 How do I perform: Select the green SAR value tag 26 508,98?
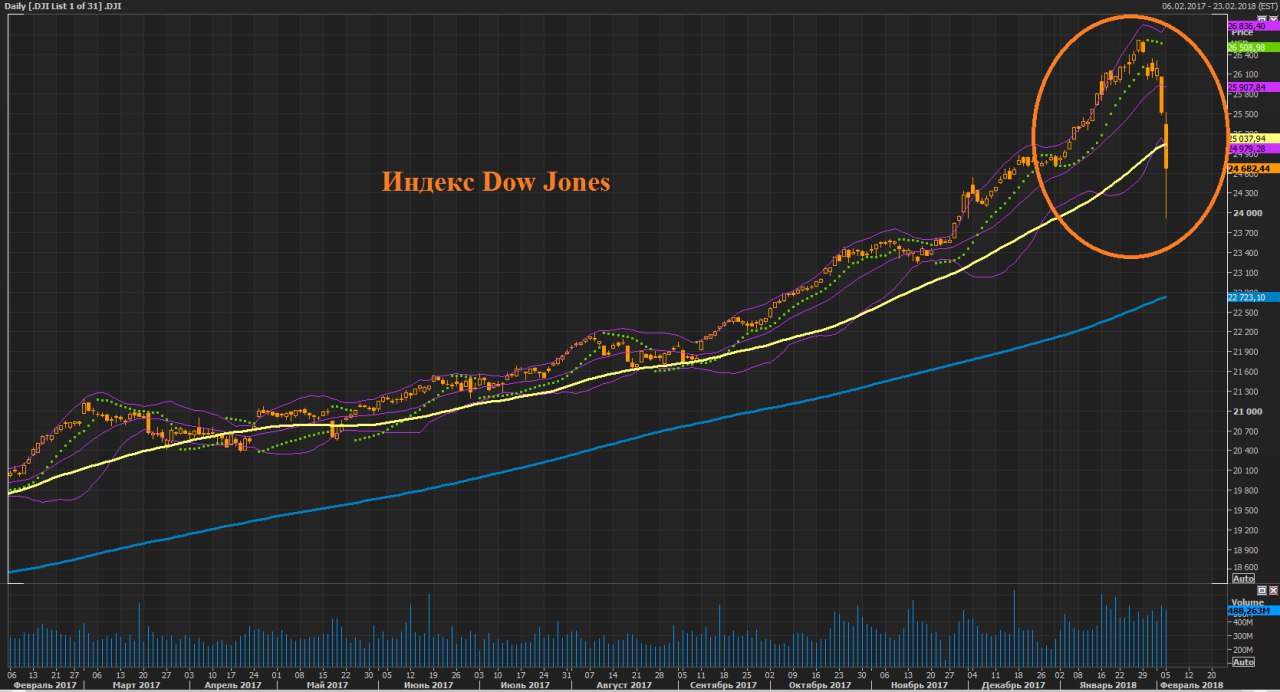click(1254, 47)
